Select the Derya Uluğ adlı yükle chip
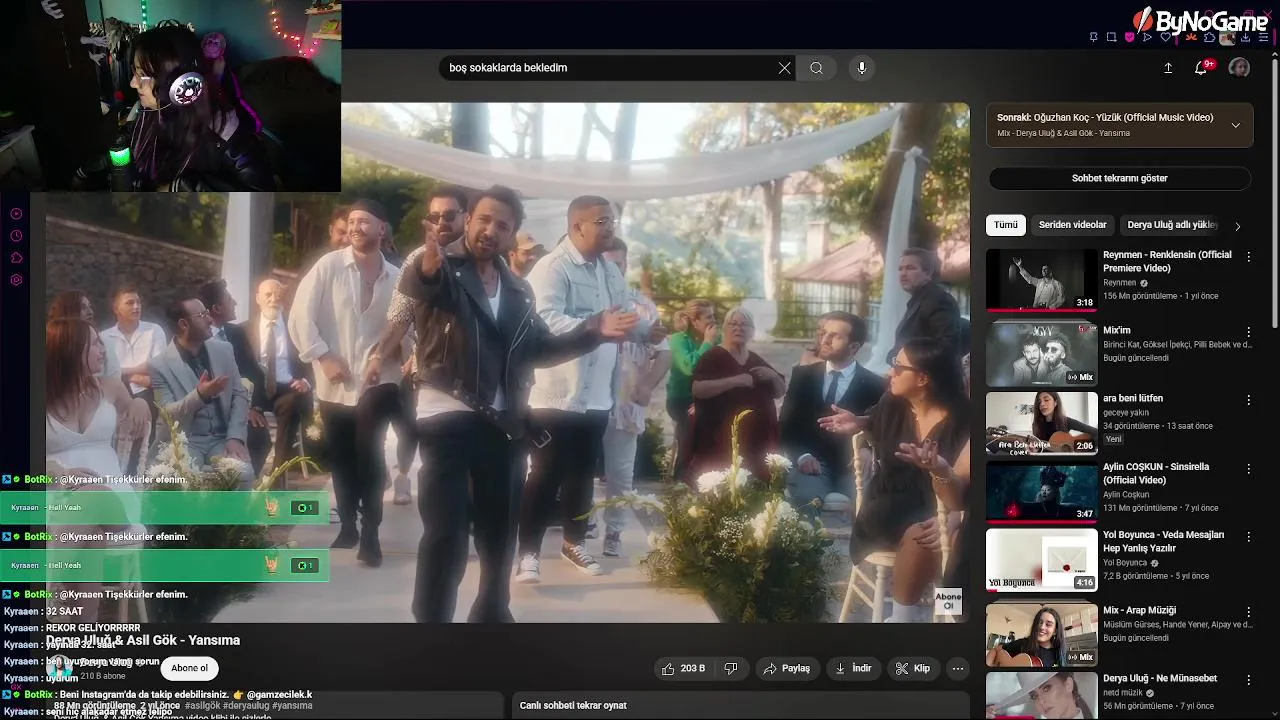 pyautogui.click(x=1172, y=225)
